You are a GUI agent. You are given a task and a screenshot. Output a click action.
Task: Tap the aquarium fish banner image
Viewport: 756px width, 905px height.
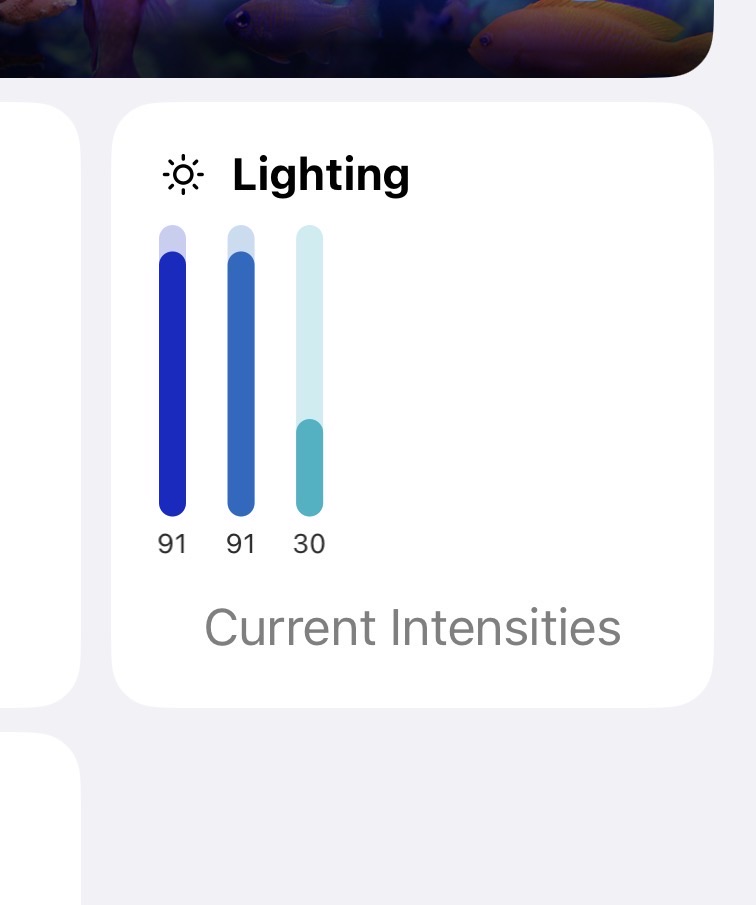pos(357,38)
